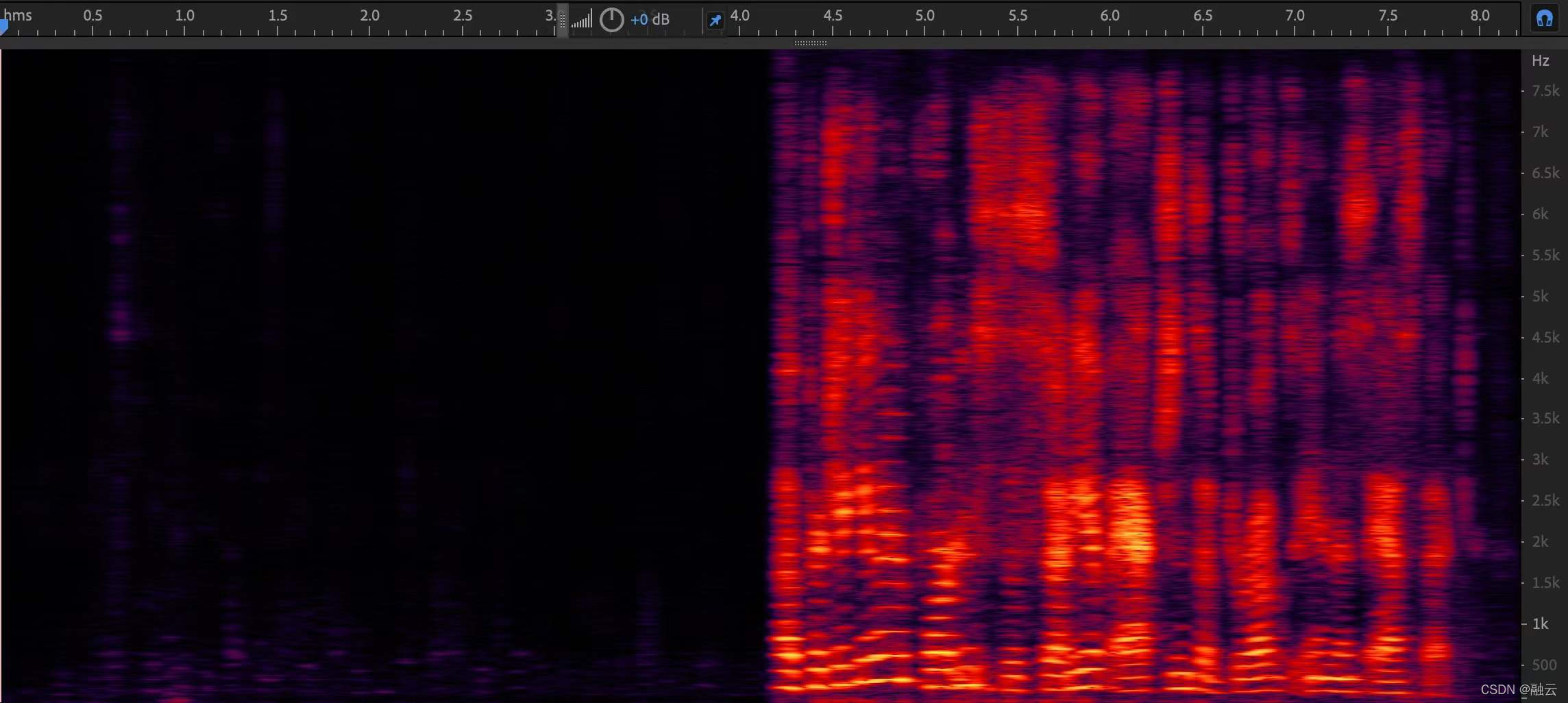Image resolution: width=1568 pixels, height=703 pixels.
Task: Click the 500 frequency scale label
Action: pyautogui.click(x=1545, y=665)
